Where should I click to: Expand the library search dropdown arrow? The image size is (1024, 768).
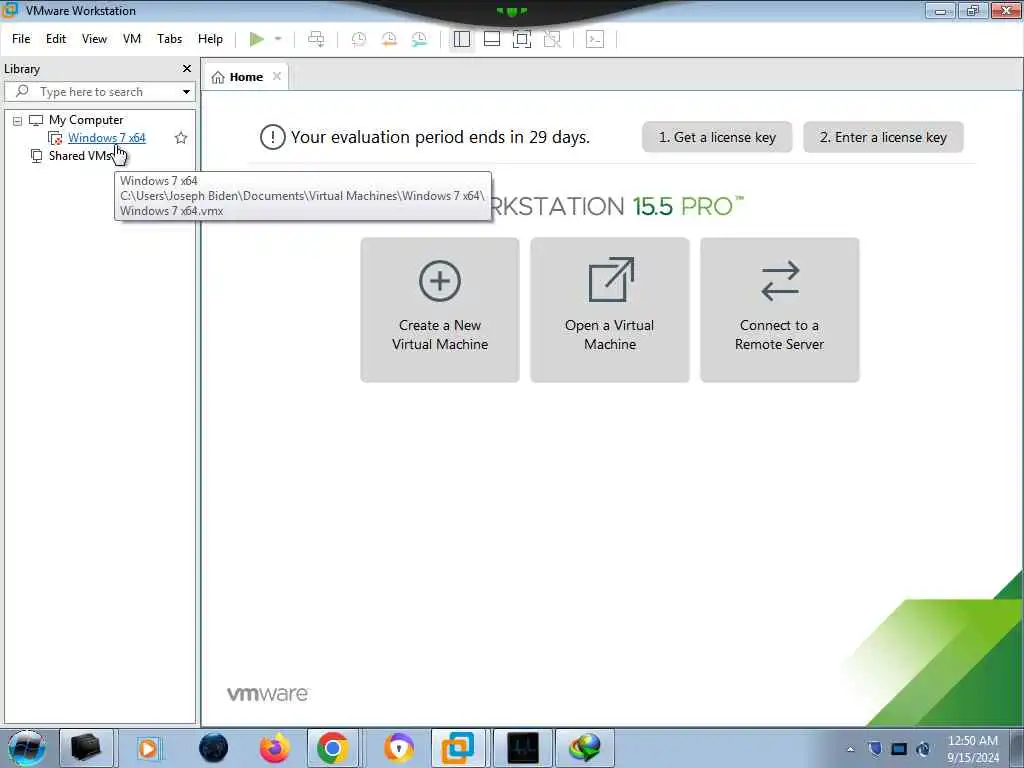pyautogui.click(x=186, y=92)
